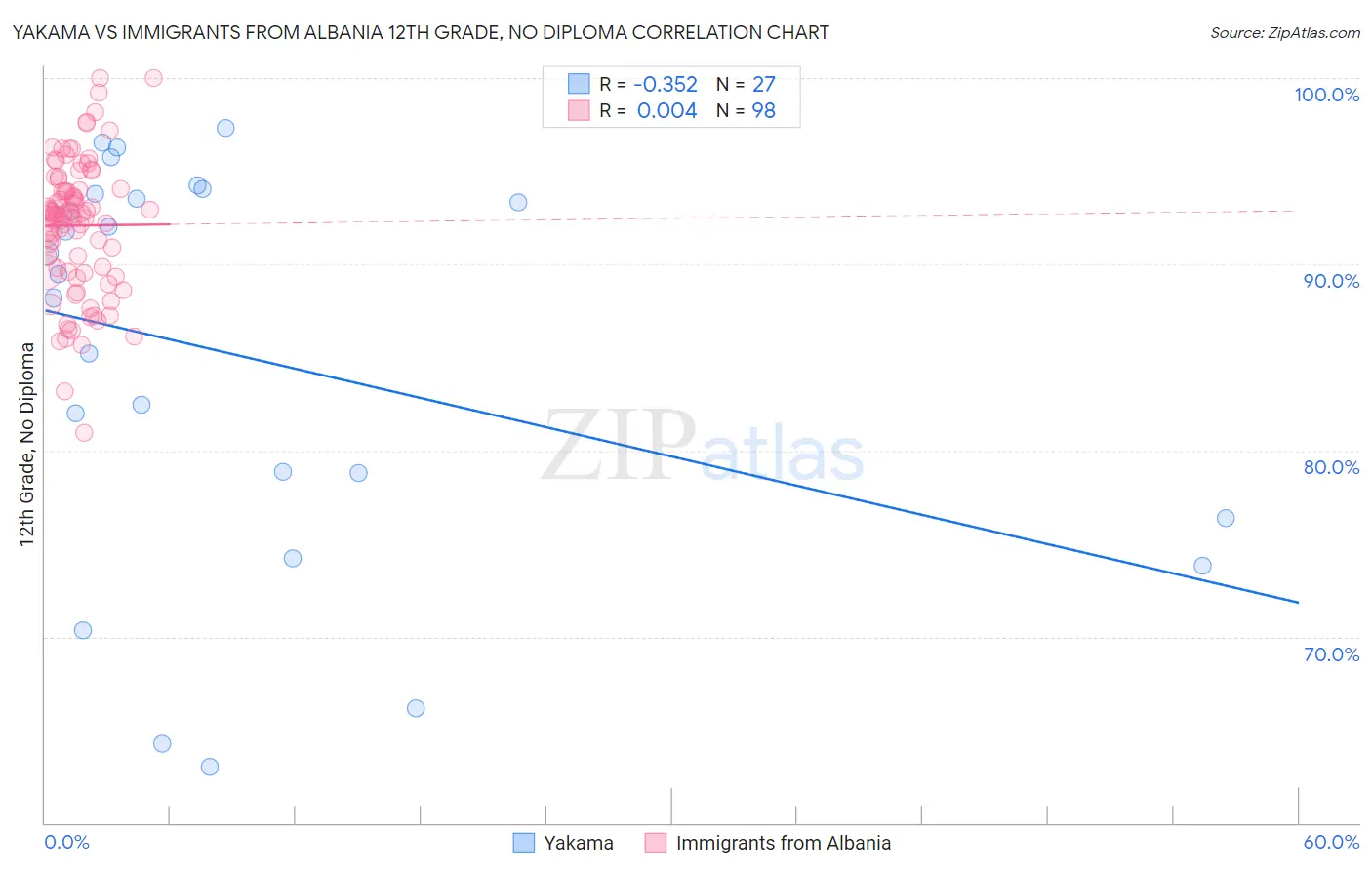Click the N = 27 statistic value

click(x=746, y=84)
